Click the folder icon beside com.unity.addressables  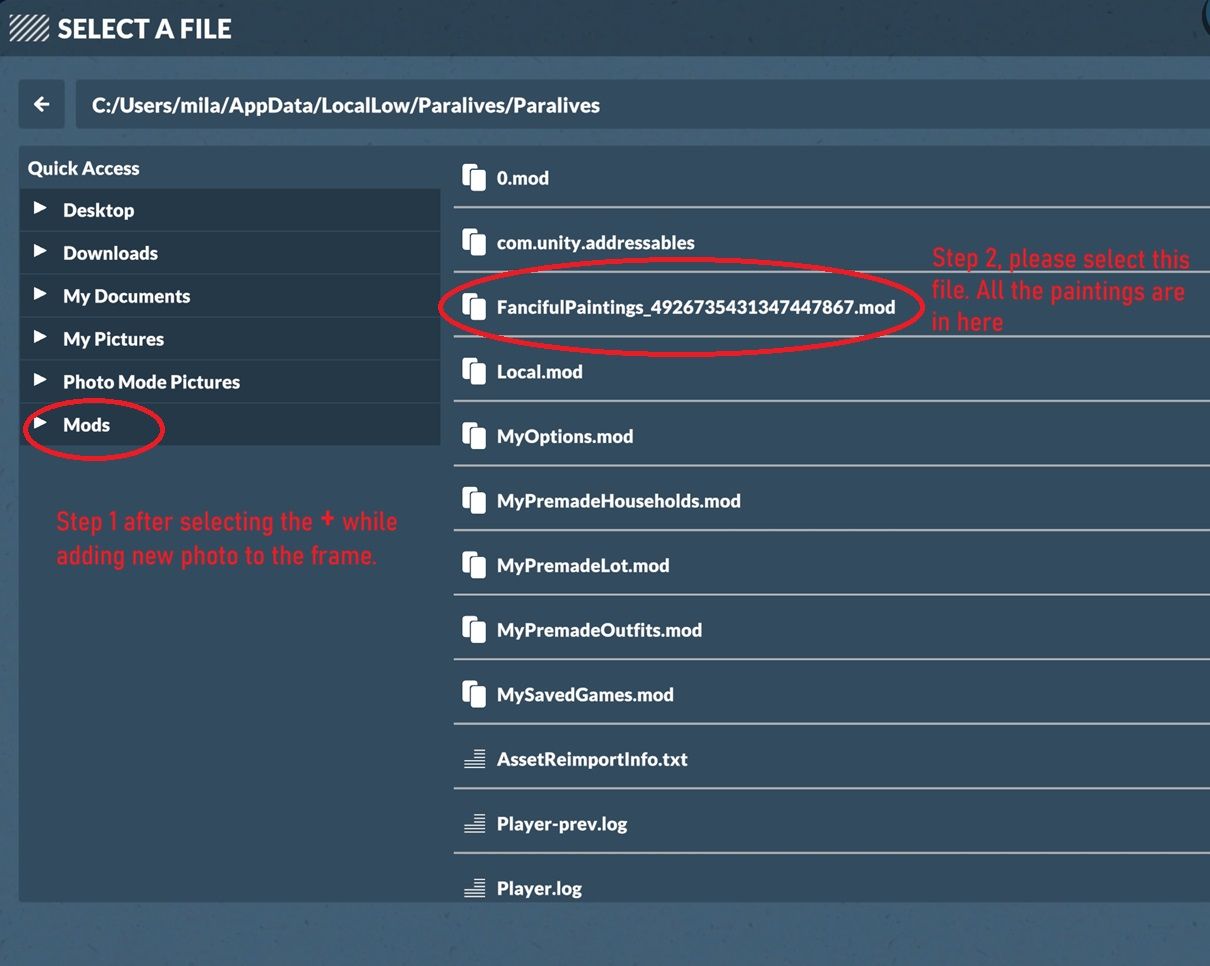[474, 242]
